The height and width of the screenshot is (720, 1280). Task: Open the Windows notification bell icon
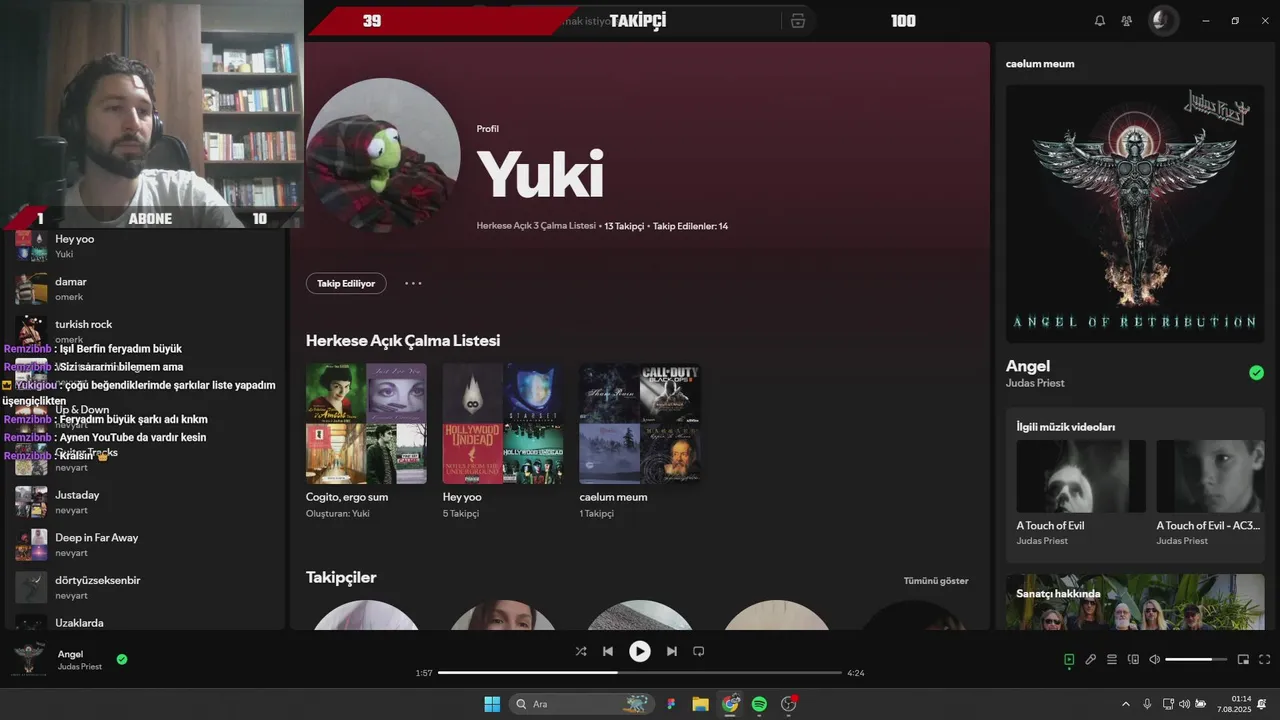[x=1263, y=704]
